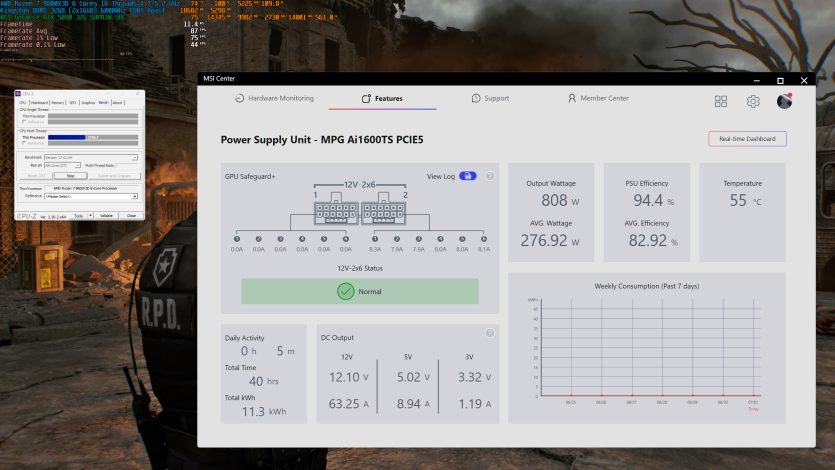Click the Hardware Monitoring clock icon

tap(240, 98)
